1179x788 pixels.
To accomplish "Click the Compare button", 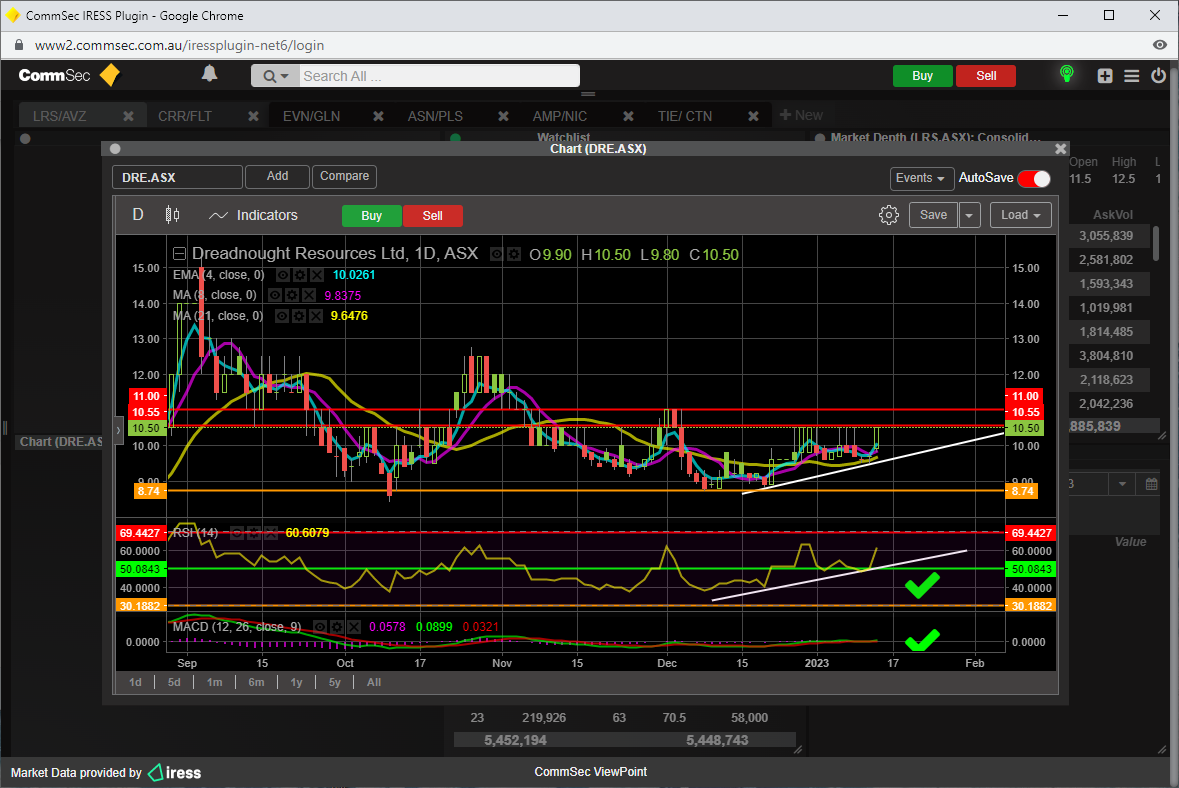I will [344, 176].
